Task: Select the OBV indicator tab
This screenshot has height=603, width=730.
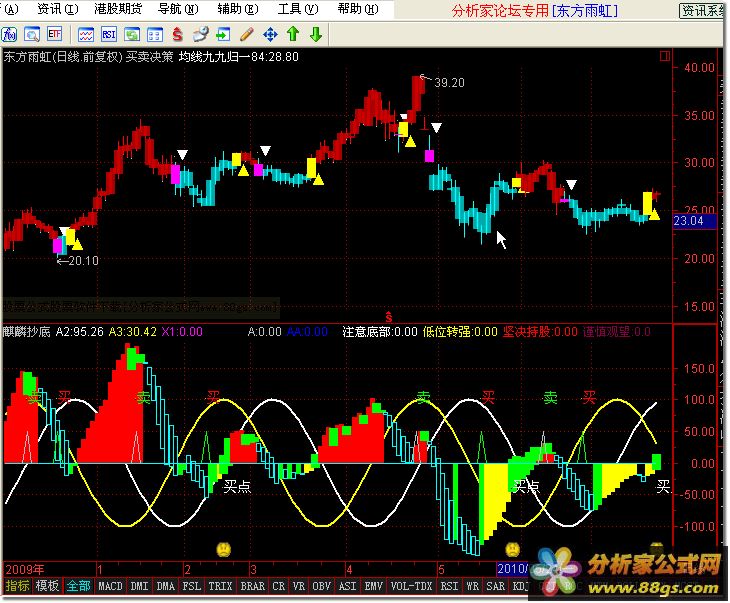Action: (321, 586)
